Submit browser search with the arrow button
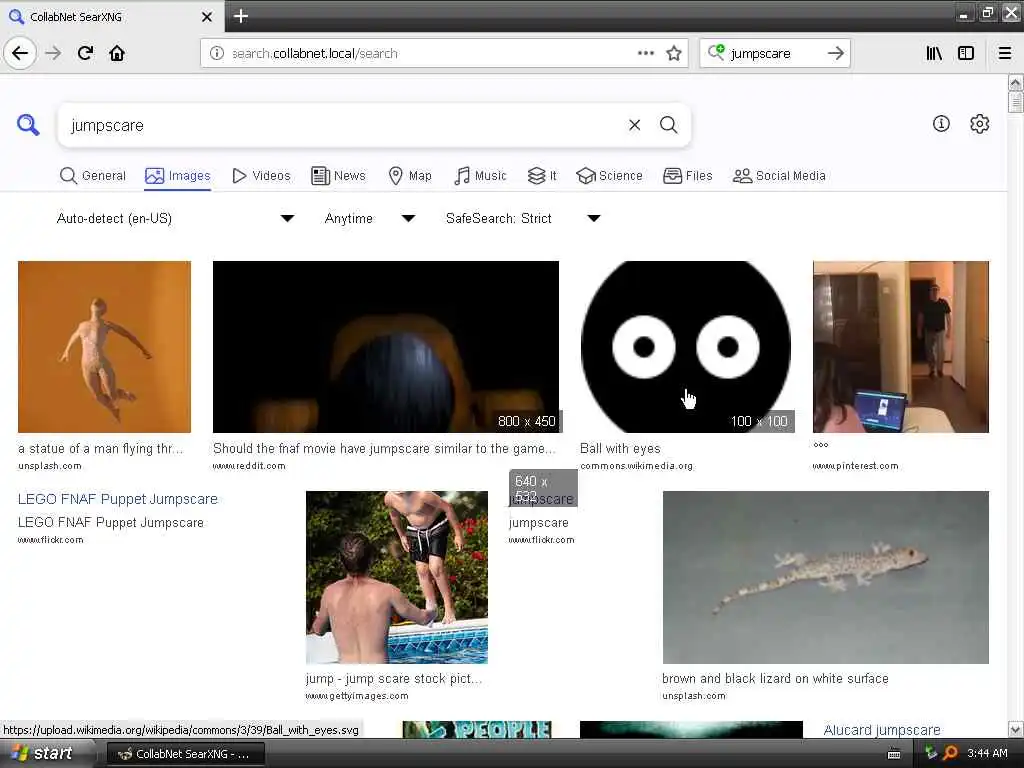The image size is (1024, 768). [836, 53]
